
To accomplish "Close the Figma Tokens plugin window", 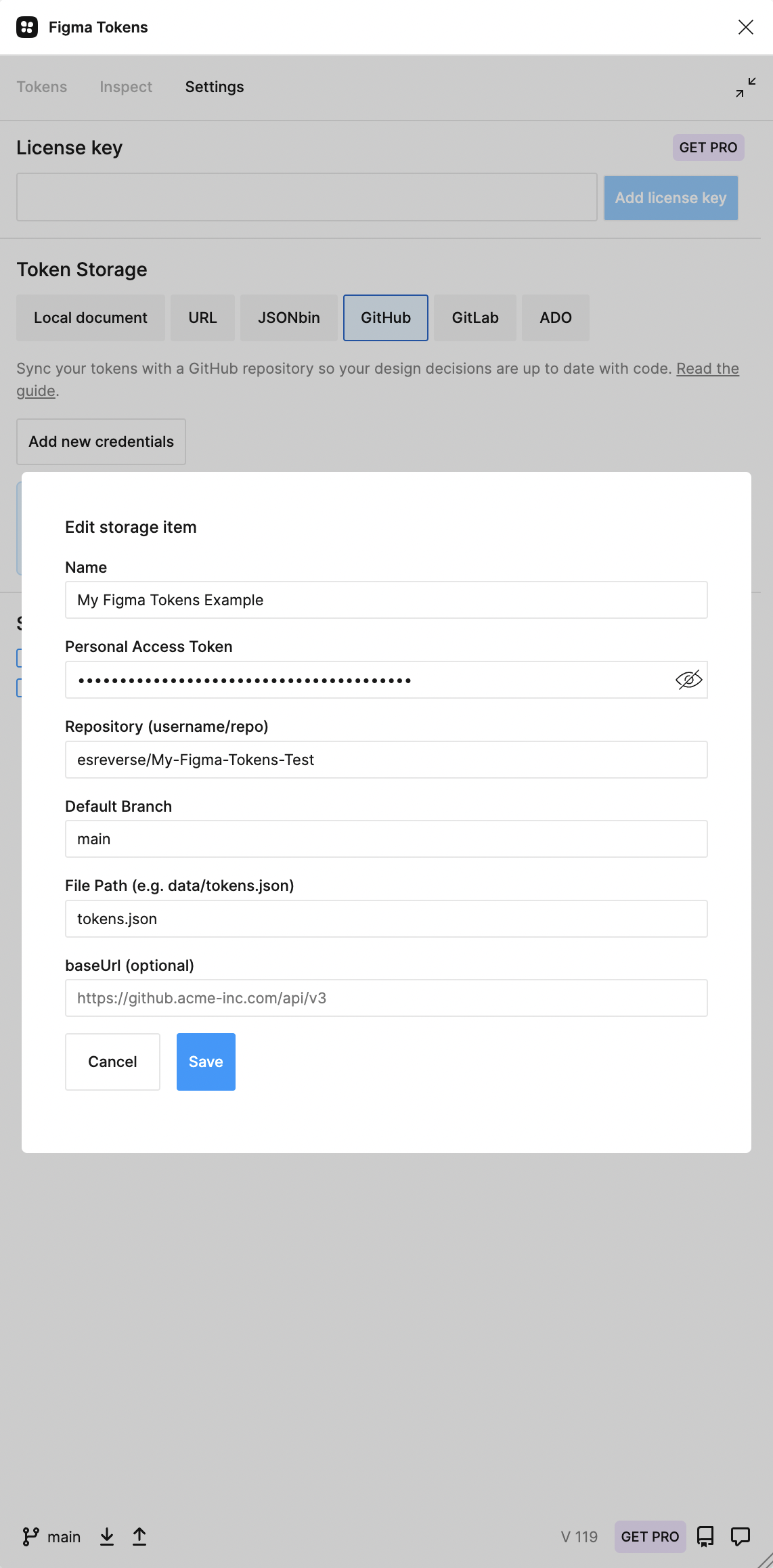I will point(745,27).
